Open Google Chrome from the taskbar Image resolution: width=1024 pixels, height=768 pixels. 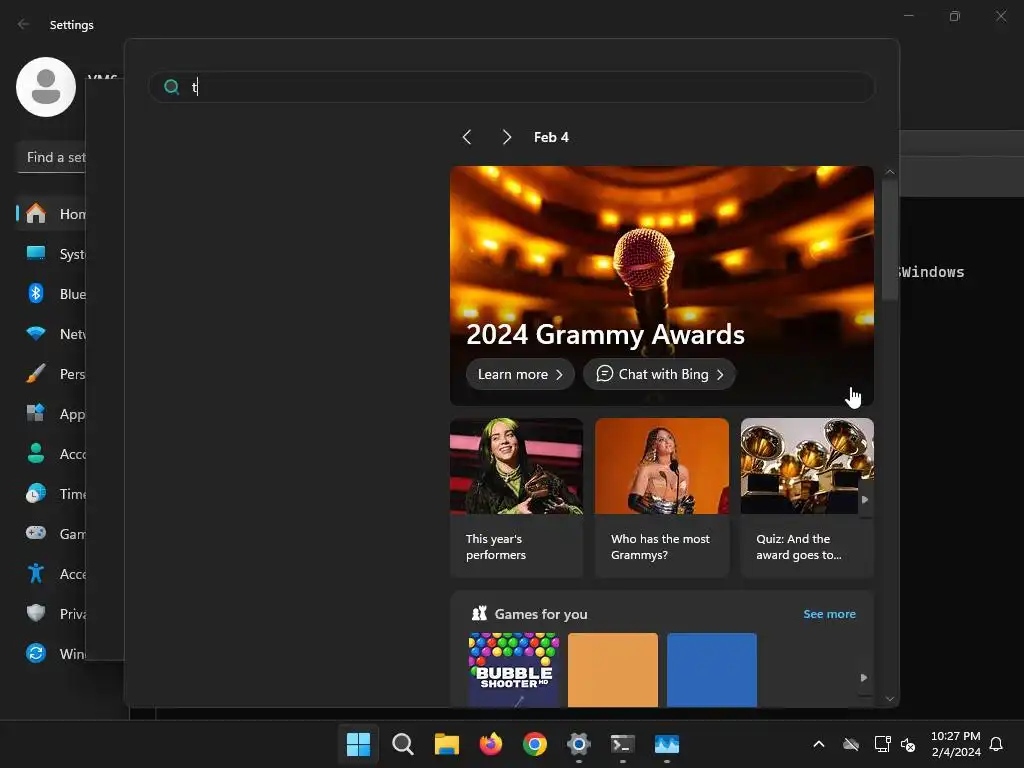click(x=535, y=744)
